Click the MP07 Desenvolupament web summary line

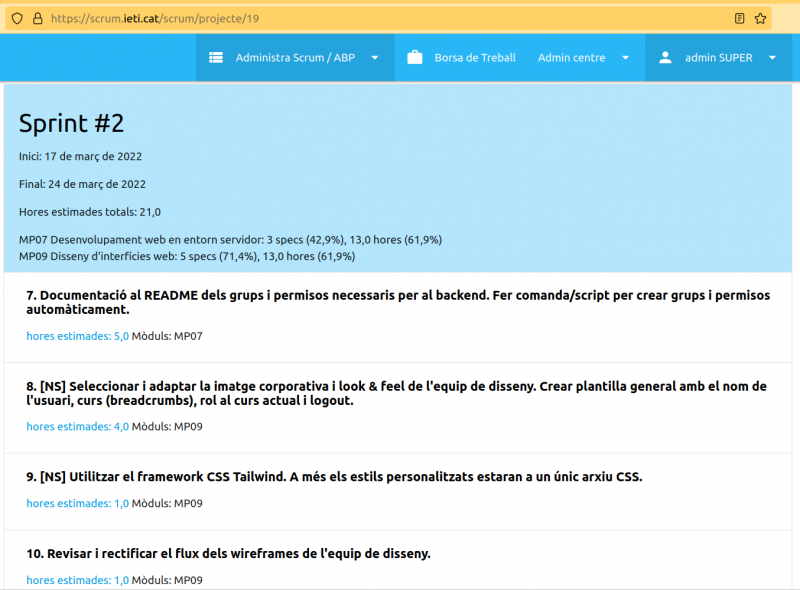[231, 240]
